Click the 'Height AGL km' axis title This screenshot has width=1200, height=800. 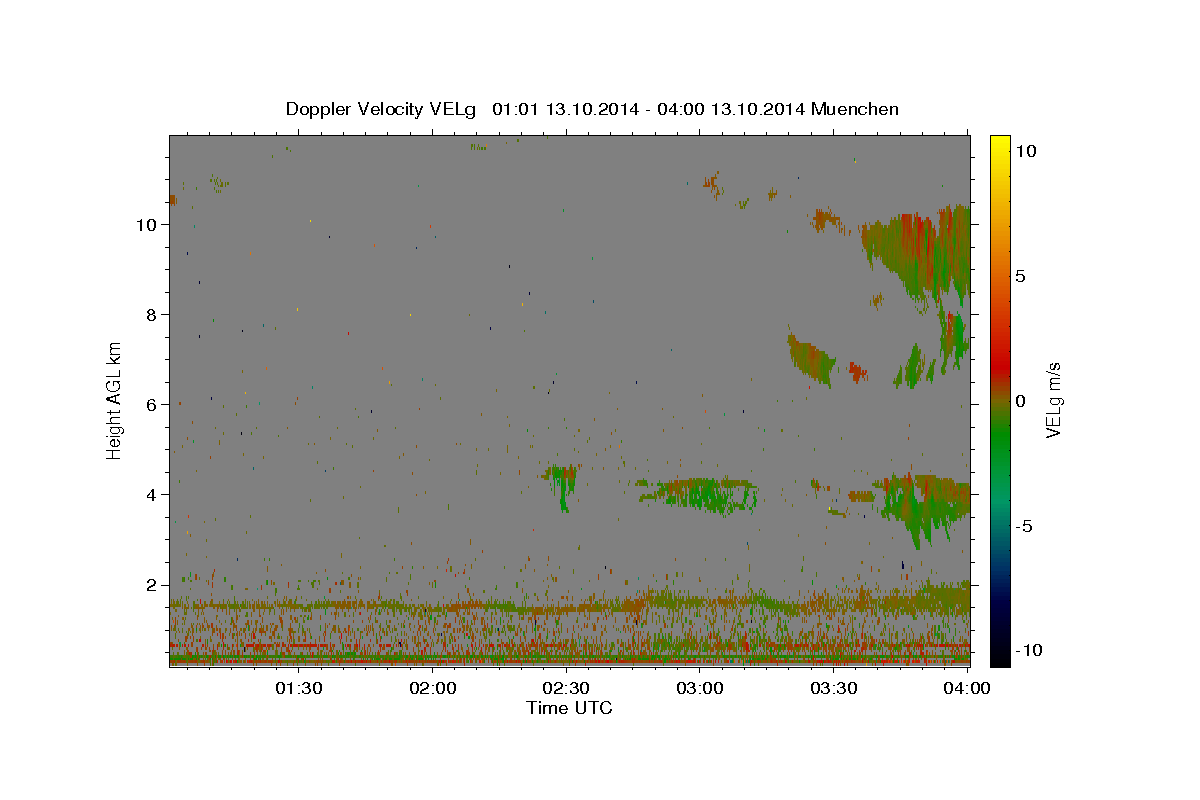pyautogui.click(x=115, y=400)
